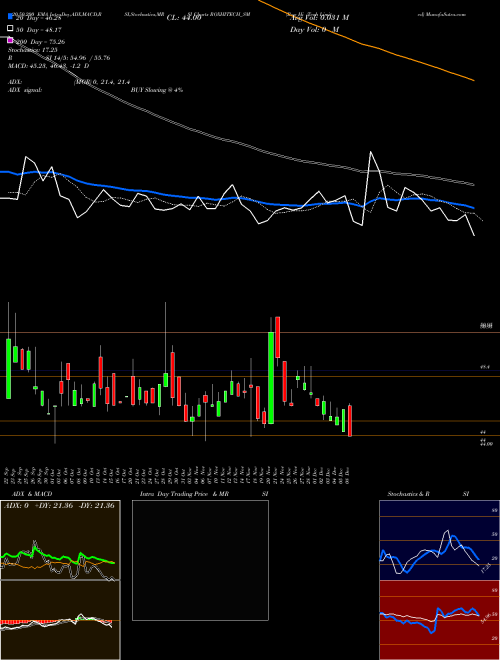Click the RSI 14/3 values line in legend

[59, 58]
